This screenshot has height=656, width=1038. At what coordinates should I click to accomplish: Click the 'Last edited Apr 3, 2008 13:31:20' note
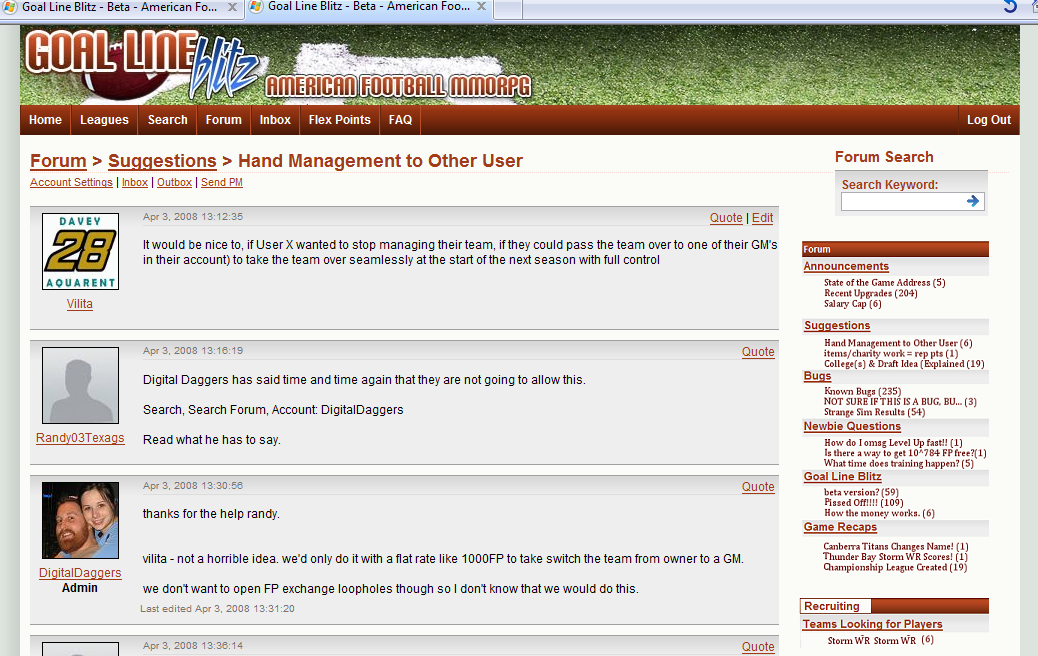(217, 608)
